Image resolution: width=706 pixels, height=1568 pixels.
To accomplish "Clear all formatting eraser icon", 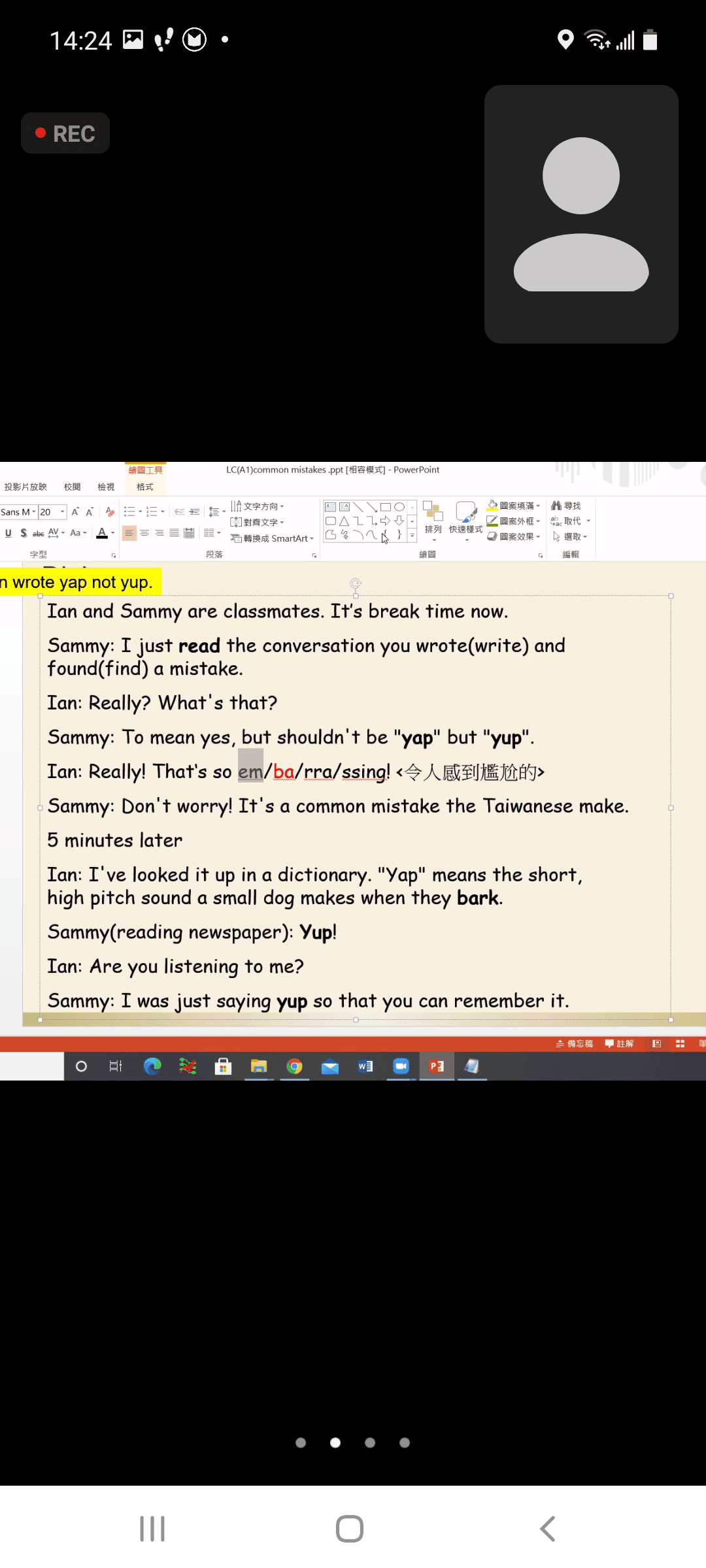I will click(x=110, y=512).
